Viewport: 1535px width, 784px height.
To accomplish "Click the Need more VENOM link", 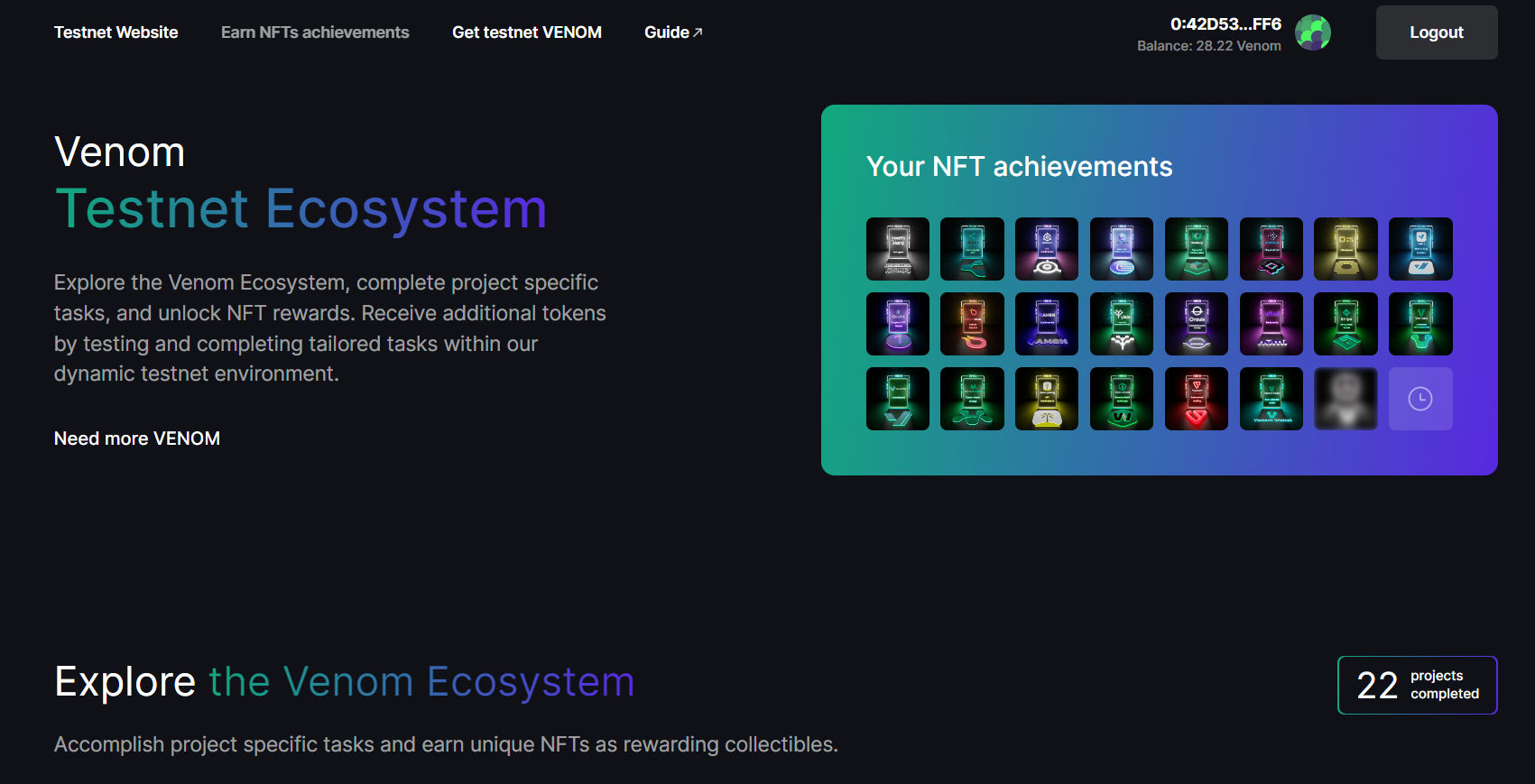I will [x=137, y=438].
